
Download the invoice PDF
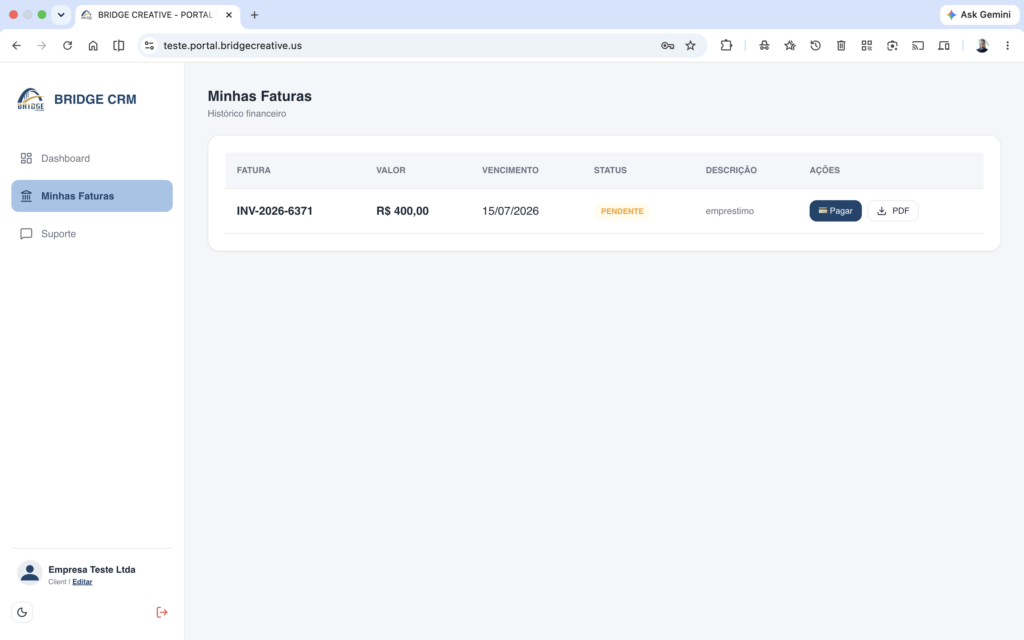[893, 211]
